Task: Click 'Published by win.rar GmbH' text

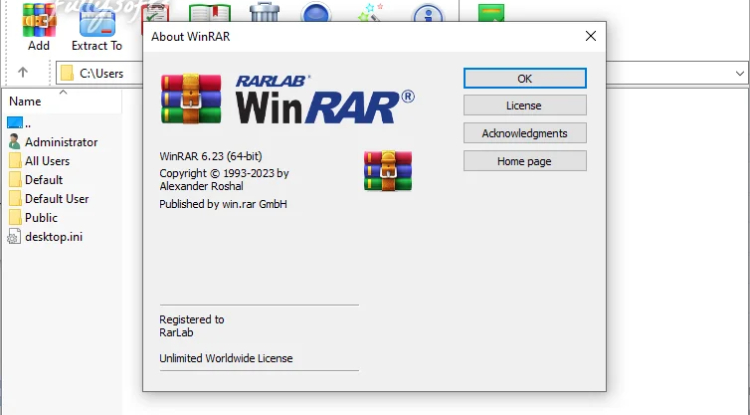Action: [x=223, y=204]
